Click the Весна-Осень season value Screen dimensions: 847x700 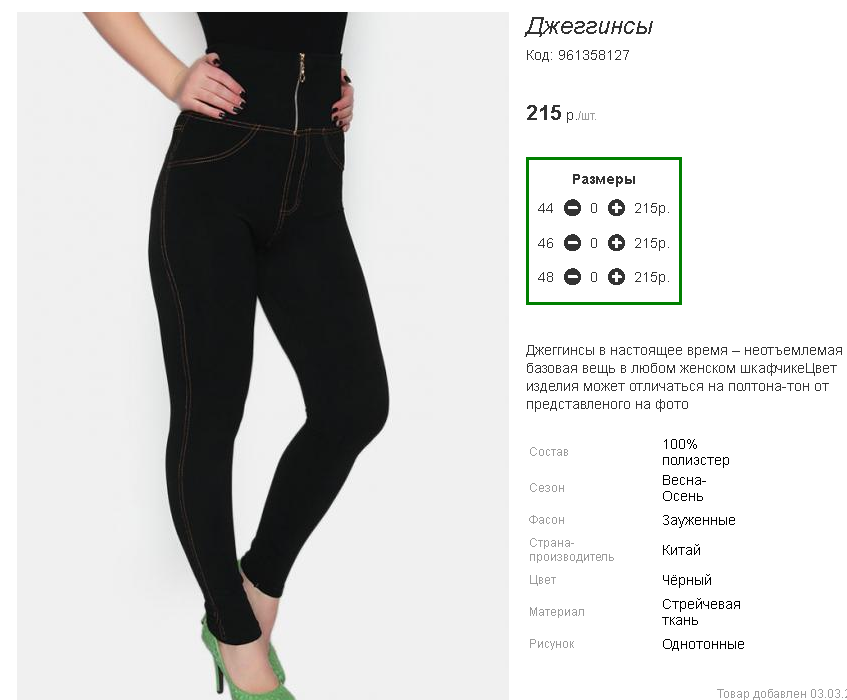[x=684, y=488]
